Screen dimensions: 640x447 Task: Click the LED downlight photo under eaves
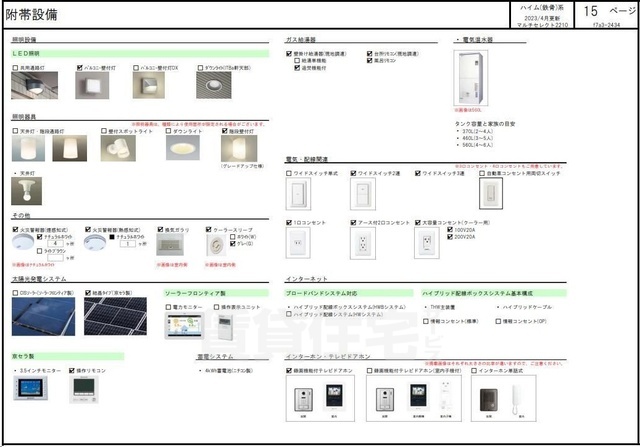(213, 85)
